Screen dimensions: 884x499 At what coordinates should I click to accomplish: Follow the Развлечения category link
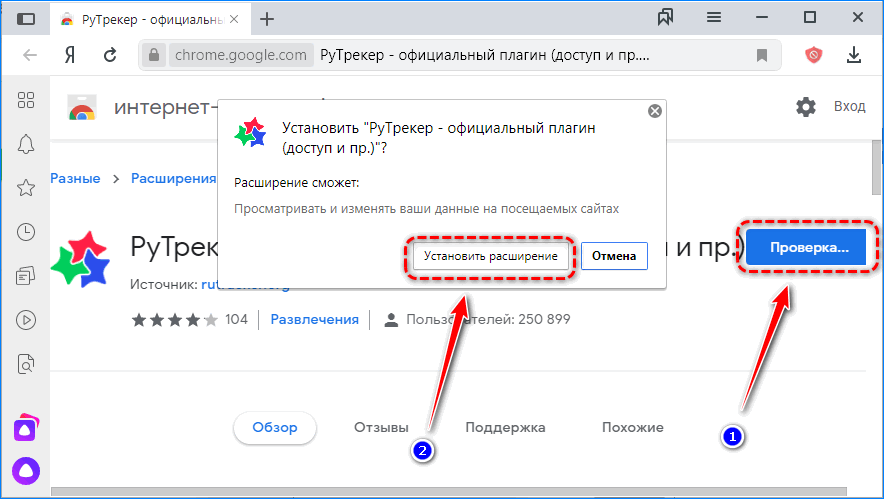pyautogui.click(x=315, y=319)
